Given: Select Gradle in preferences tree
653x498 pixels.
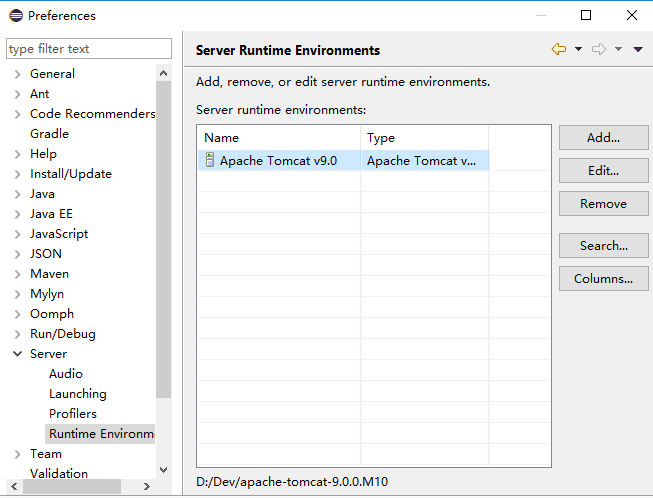Looking at the screenshot, I should click(x=49, y=134).
